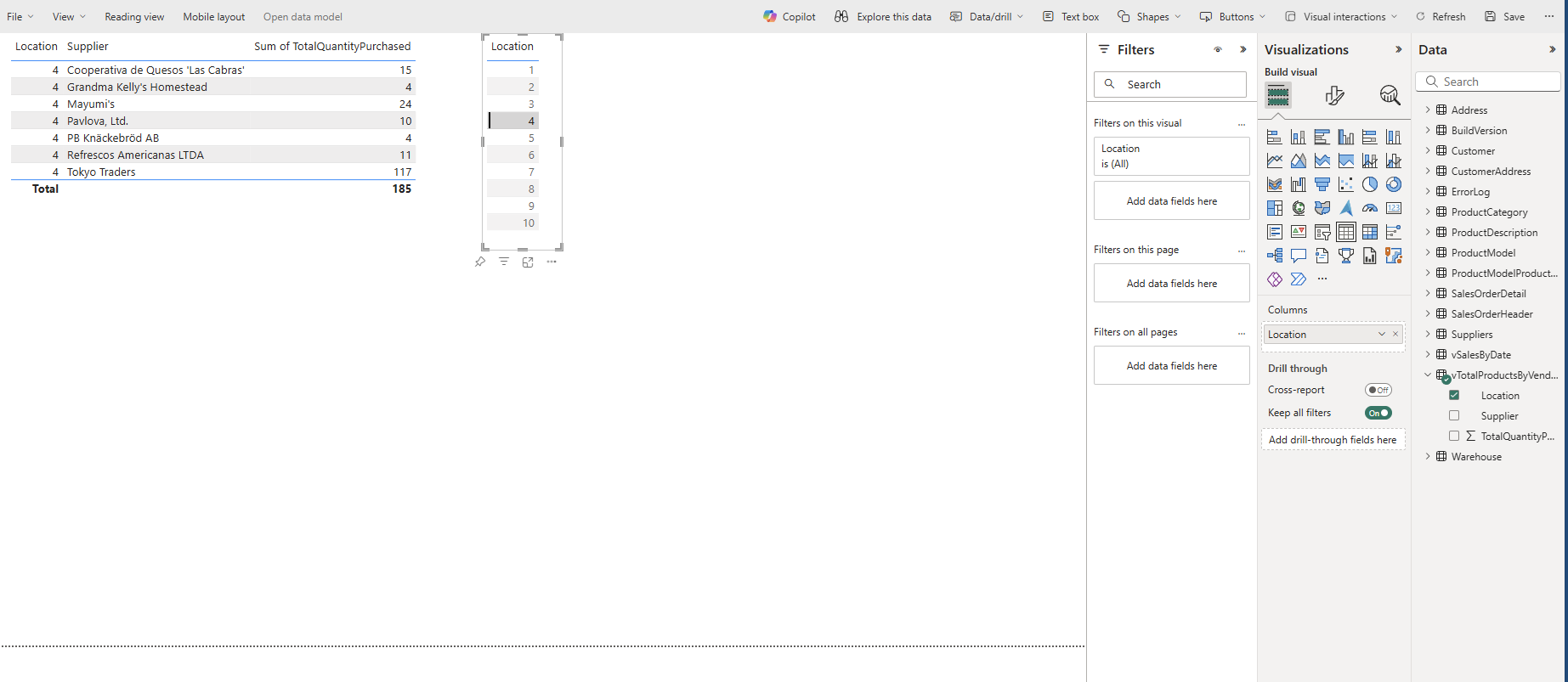The height and width of the screenshot is (682, 1568).
Task: Switch to Reading view
Action: (134, 16)
